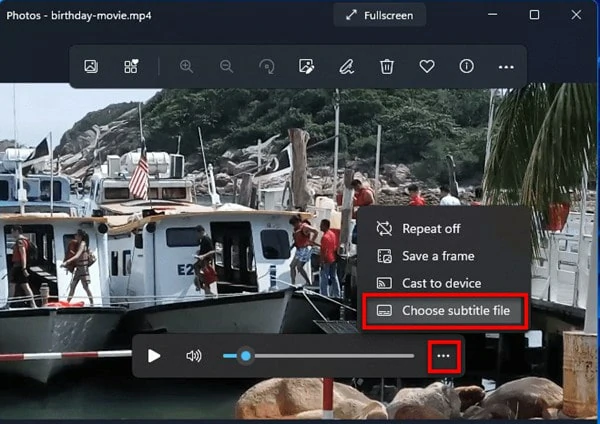This screenshot has width=600, height=424.
Task: Zoom out using magnifier minus icon
Action: (227, 67)
